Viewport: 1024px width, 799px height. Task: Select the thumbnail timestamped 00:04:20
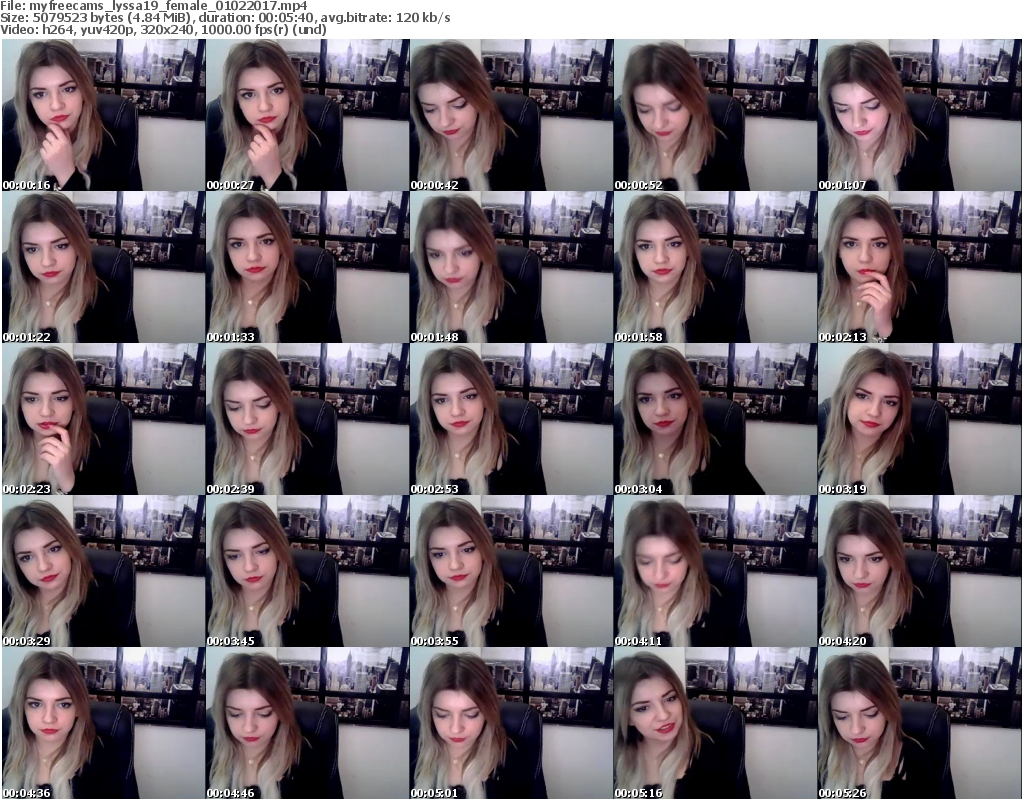pyautogui.click(x=920, y=572)
